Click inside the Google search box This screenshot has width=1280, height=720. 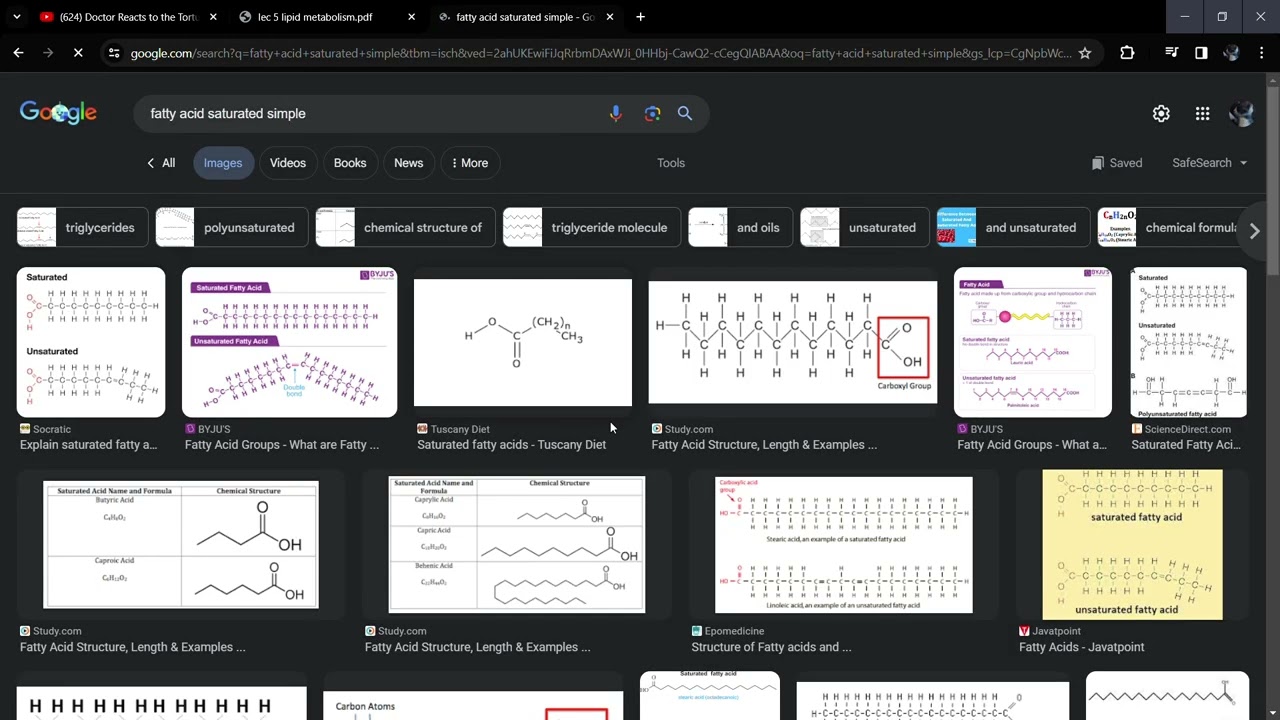click(x=370, y=114)
